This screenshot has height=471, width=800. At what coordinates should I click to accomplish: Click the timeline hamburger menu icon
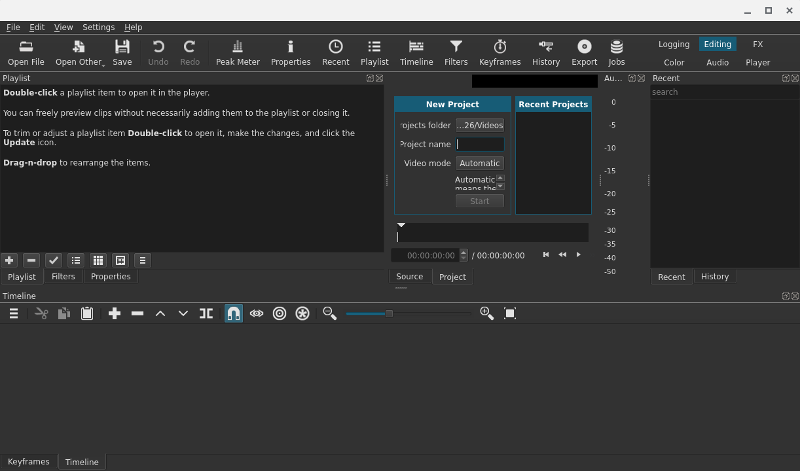[x=14, y=313]
